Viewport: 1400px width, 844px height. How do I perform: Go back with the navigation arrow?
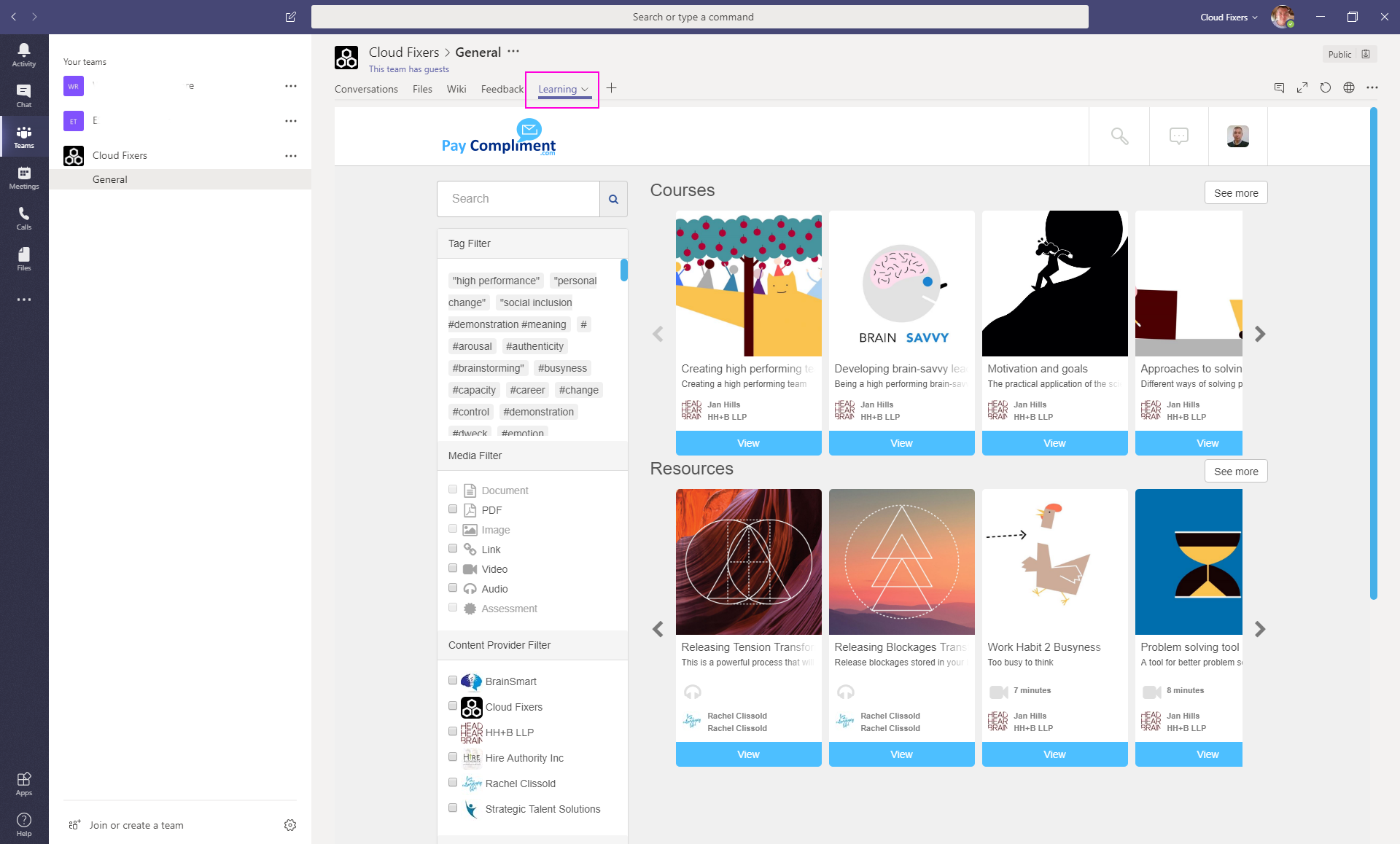coord(14,17)
